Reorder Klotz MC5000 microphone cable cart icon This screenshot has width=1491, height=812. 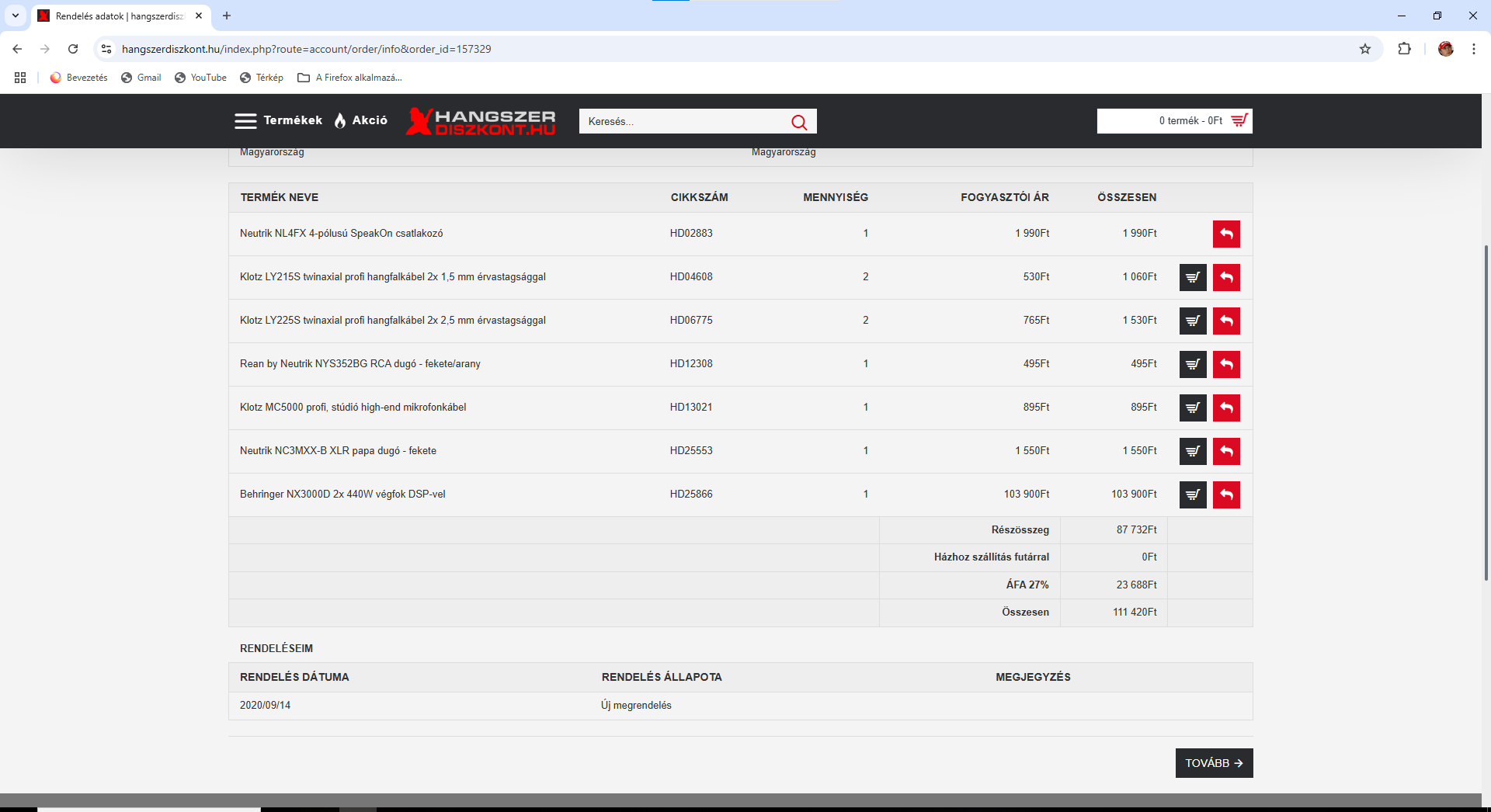1193,408
